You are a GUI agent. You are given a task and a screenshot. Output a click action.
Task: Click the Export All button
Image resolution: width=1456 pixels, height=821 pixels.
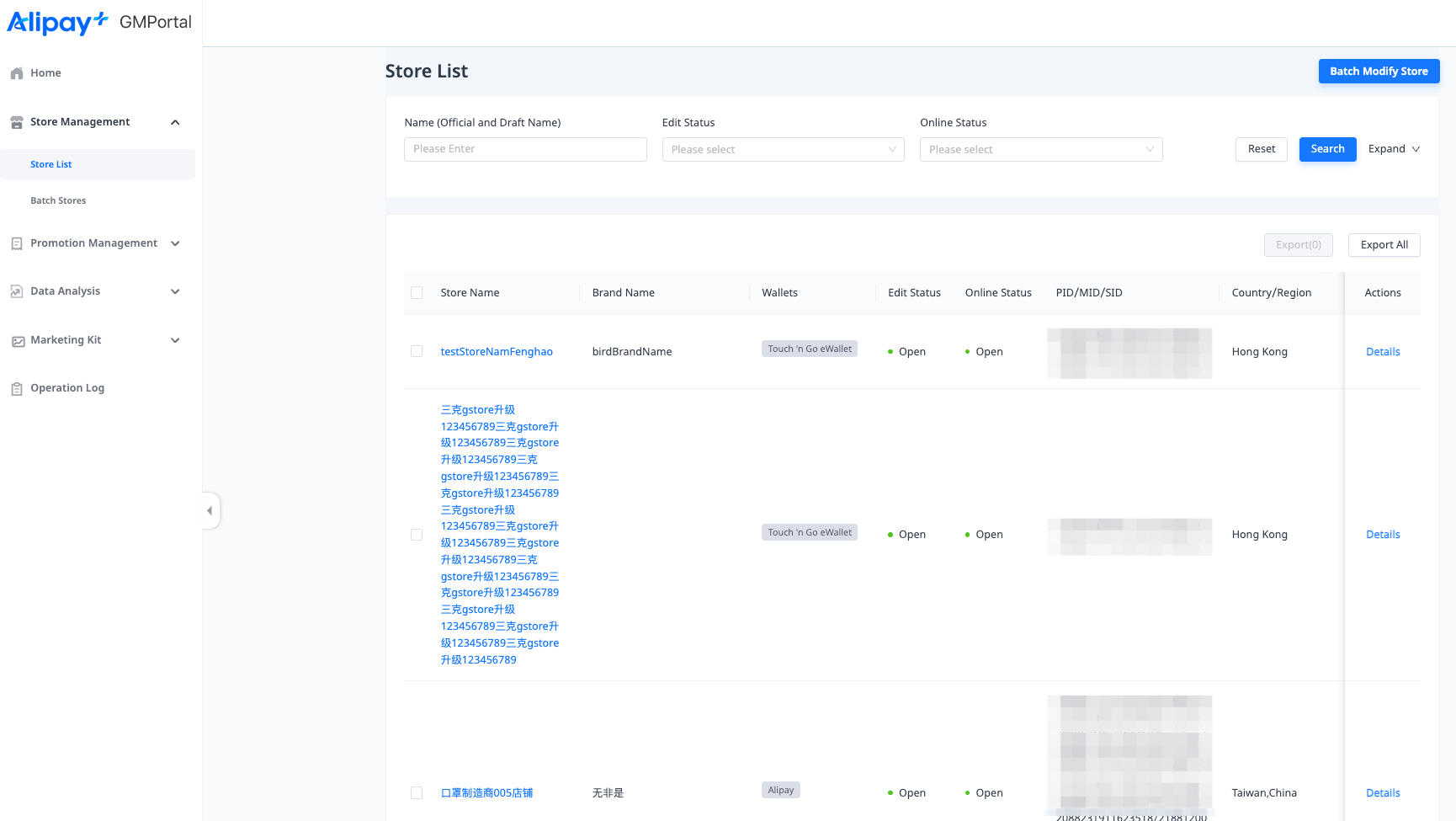coord(1384,245)
